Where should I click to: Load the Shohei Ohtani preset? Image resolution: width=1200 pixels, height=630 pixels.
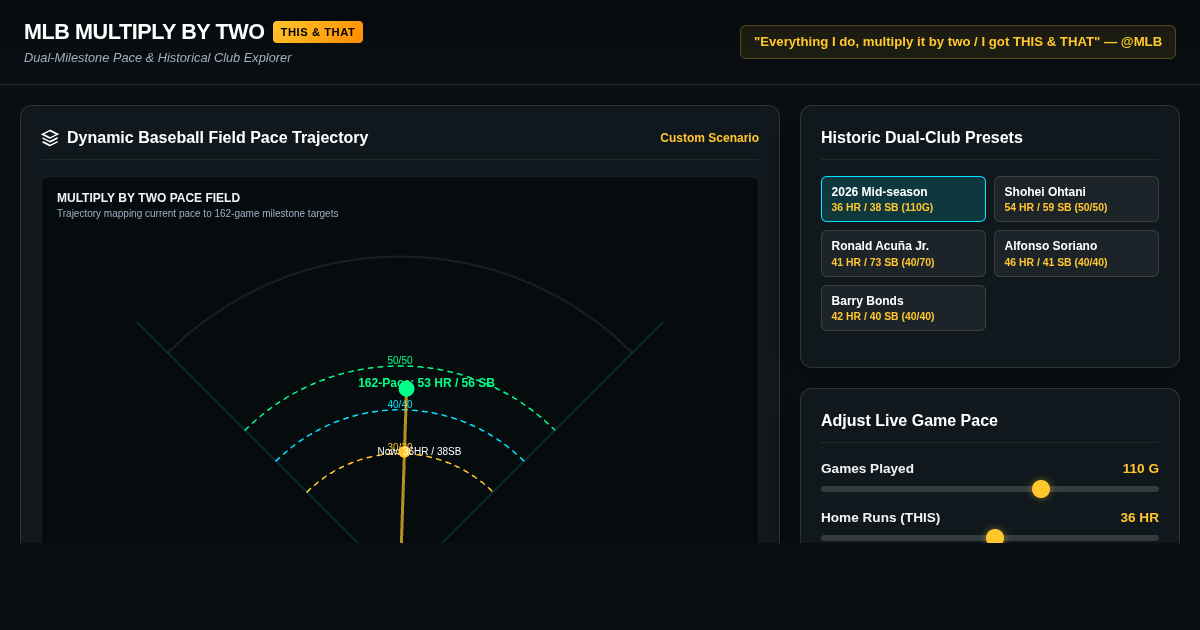[x=1076, y=199]
